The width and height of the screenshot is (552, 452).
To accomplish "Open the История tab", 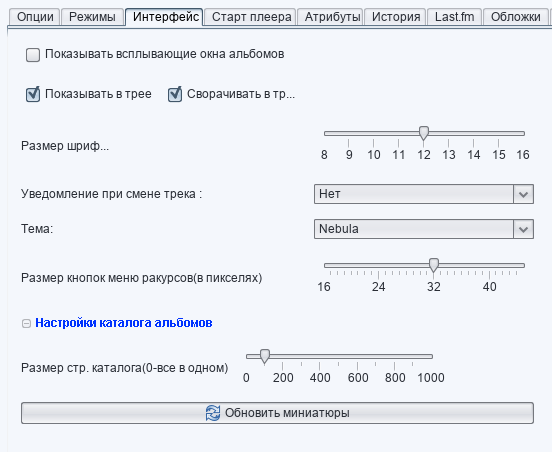I will [395, 17].
